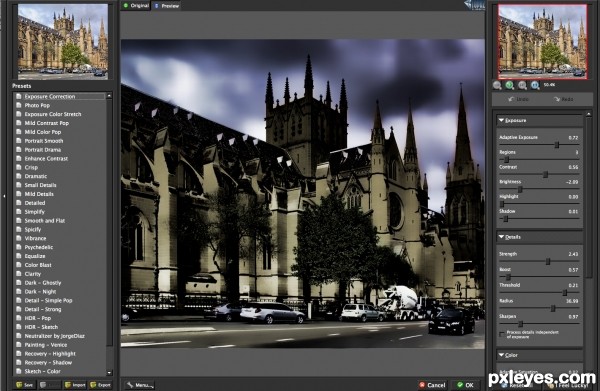Toggle Process details independent of exposure
Viewport: 600px width, 391px height.
point(502,334)
